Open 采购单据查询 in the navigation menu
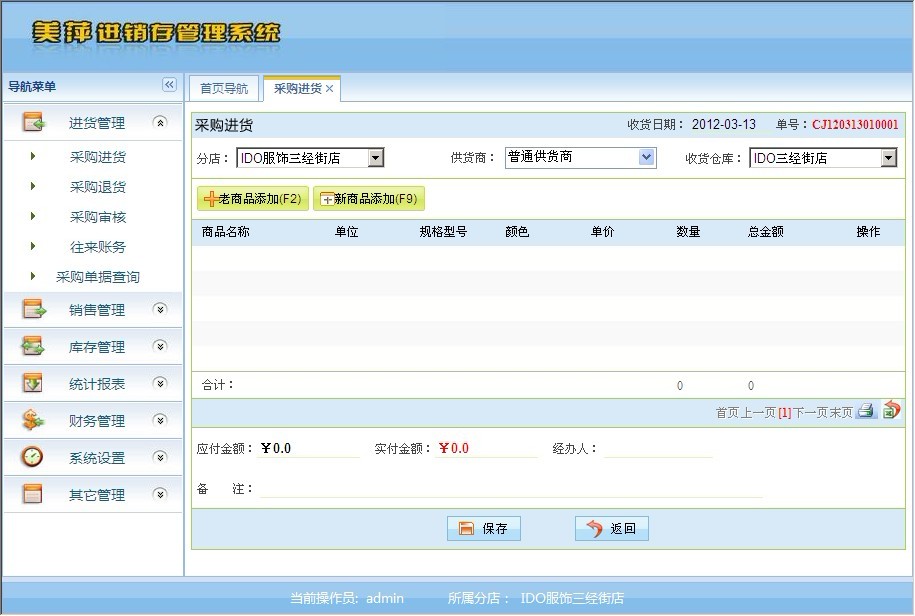915x616 pixels. pyautogui.click(x=98, y=277)
